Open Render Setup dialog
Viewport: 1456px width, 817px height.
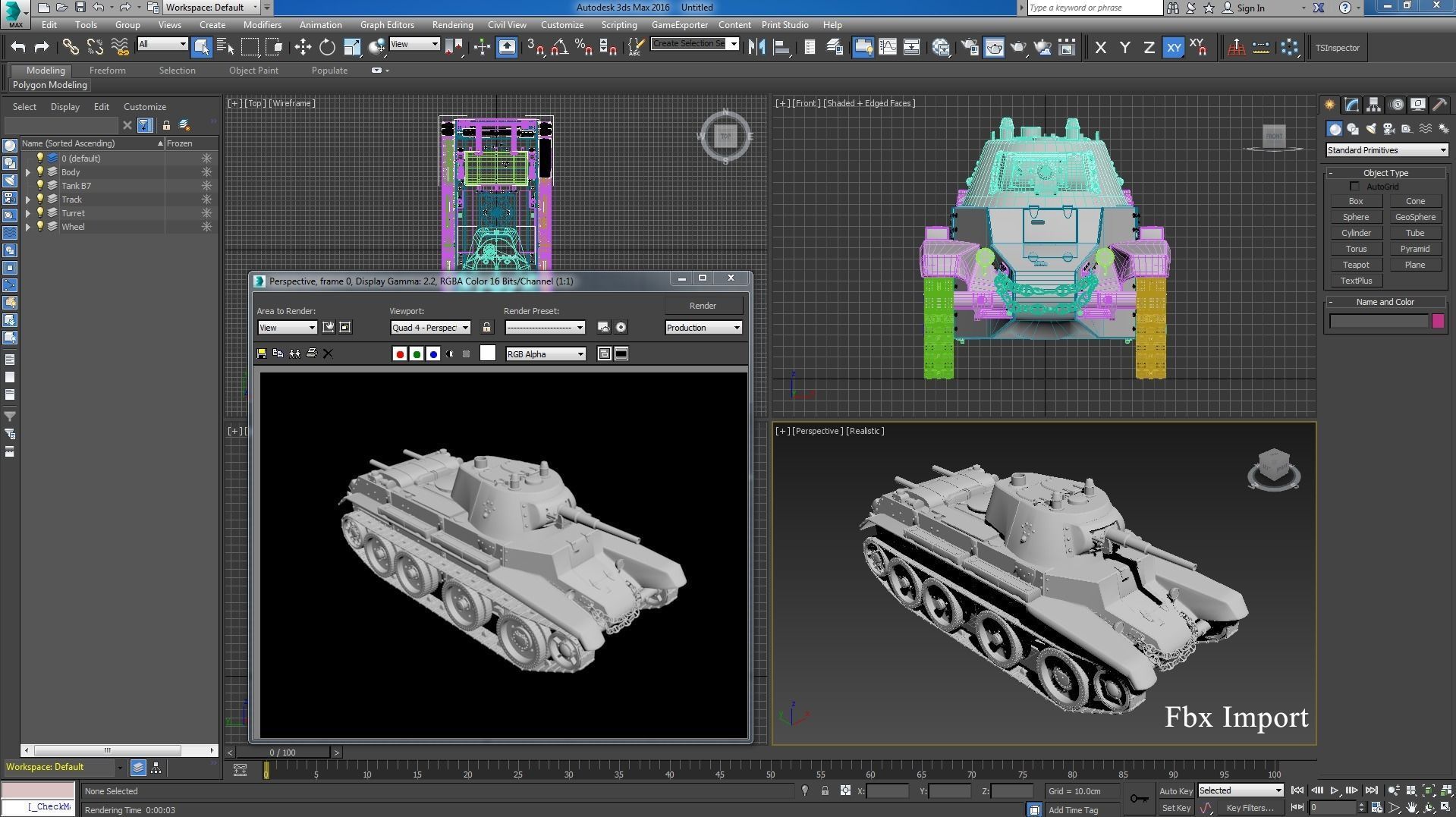click(970, 47)
